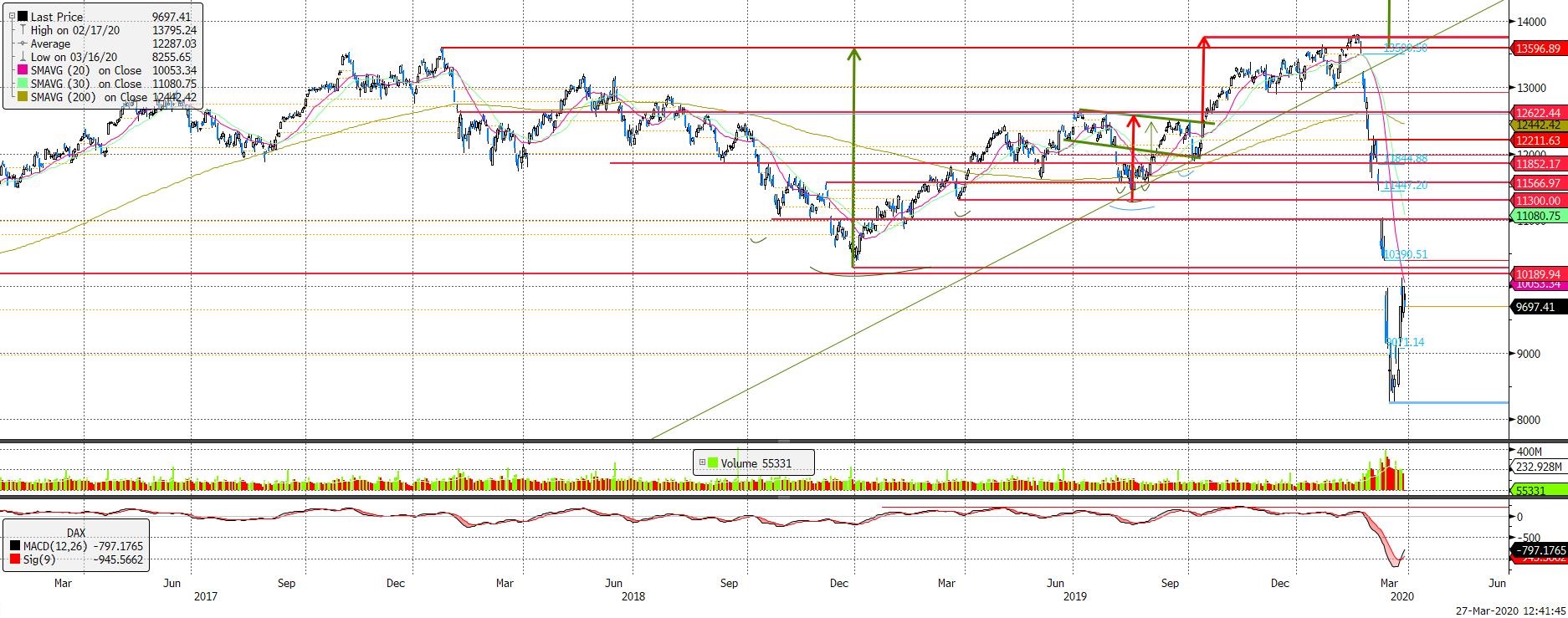Click the 10189.94 red price axis label
The image size is (1568, 618).
click(1539, 273)
